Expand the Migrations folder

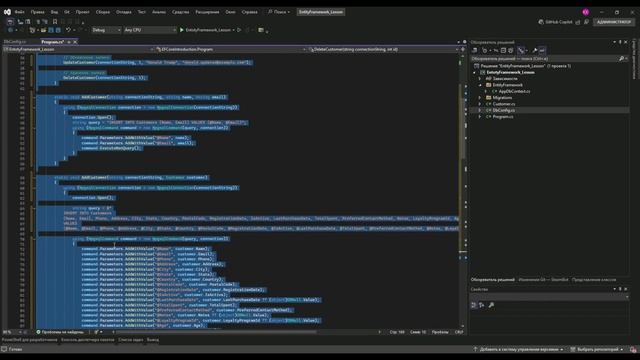(x=480, y=98)
